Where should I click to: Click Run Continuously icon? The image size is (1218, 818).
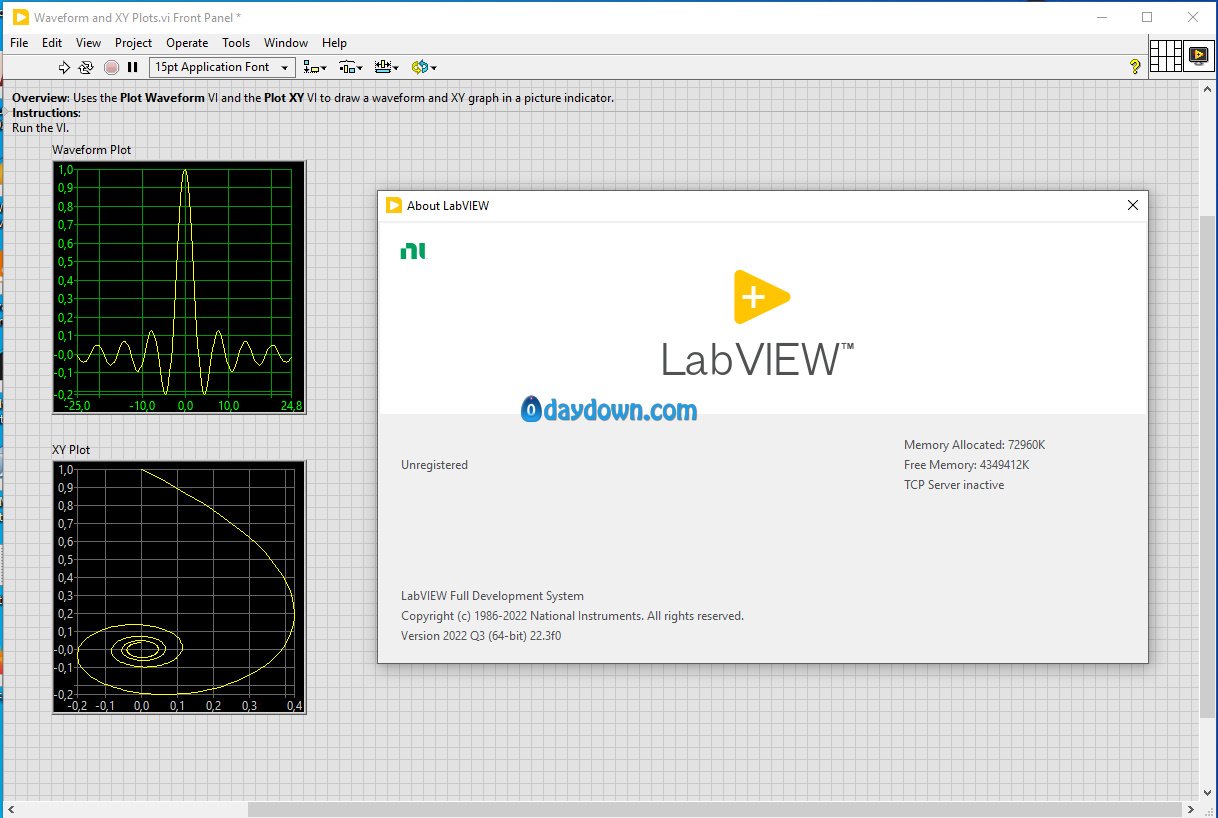86,67
